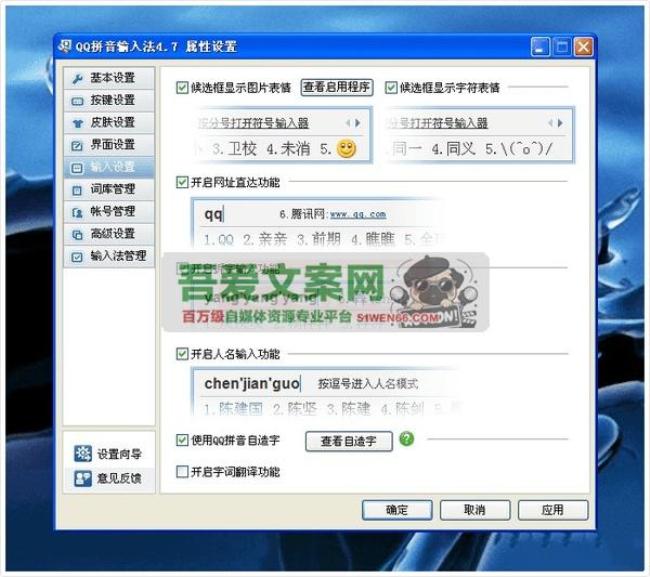Go to 帐号管理 account icon
This screenshot has width=650, height=577.
click(x=78, y=211)
